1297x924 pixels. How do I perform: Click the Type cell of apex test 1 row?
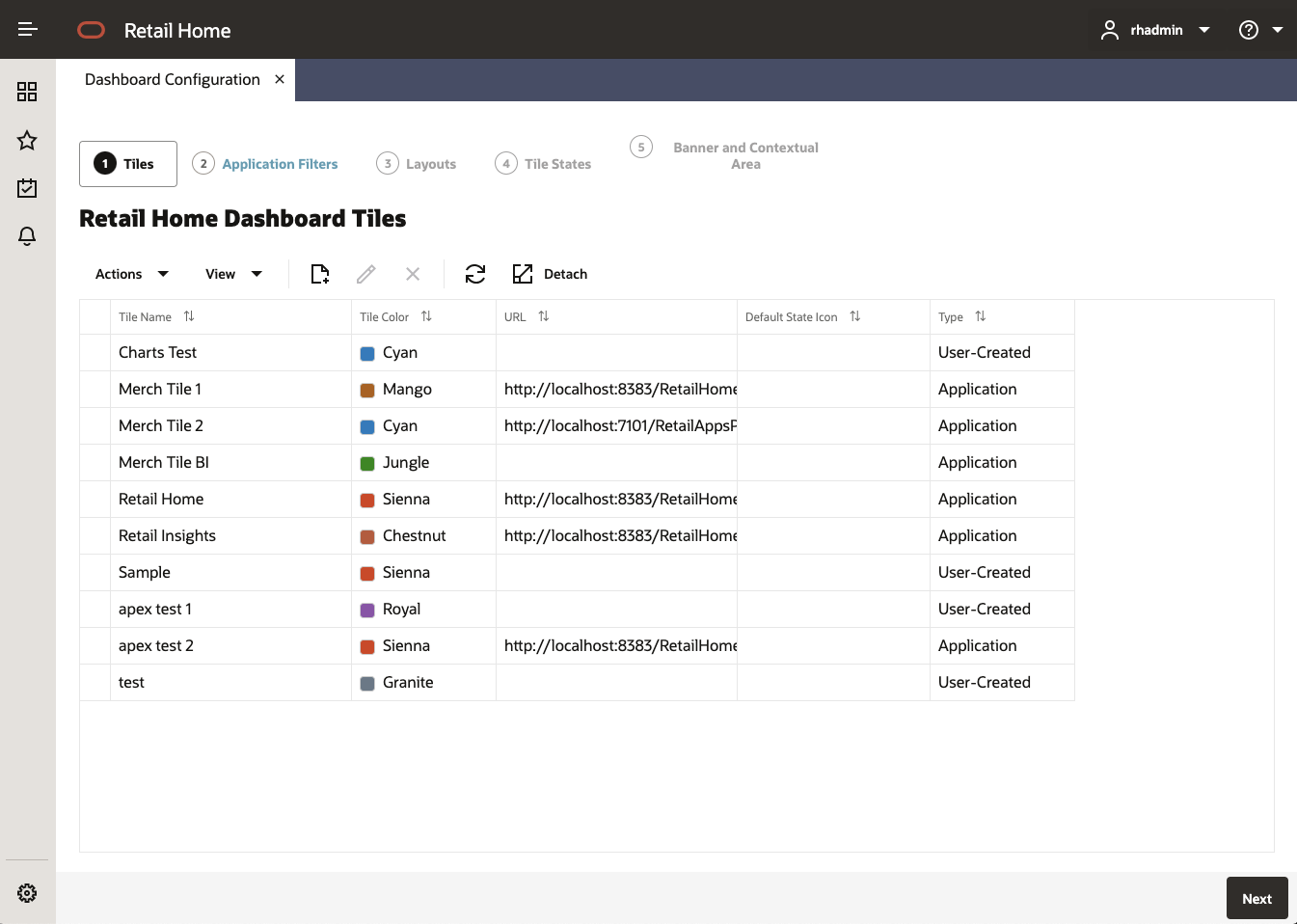(1003, 610)
